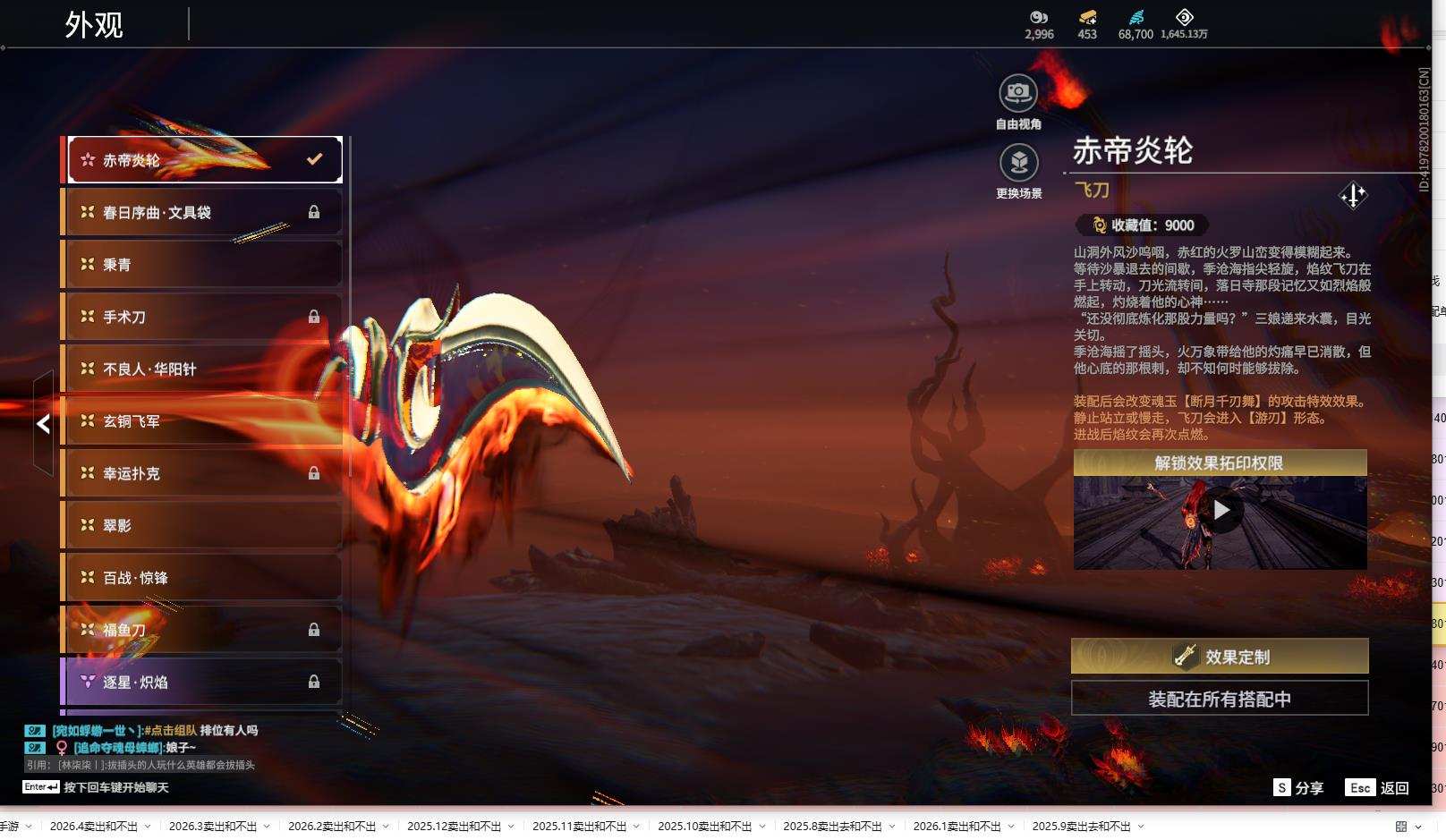Click purple rarity icon beside 逐星·炽焰
Viewport: 1446px width, 840px height.
click(x=88, y=682)
